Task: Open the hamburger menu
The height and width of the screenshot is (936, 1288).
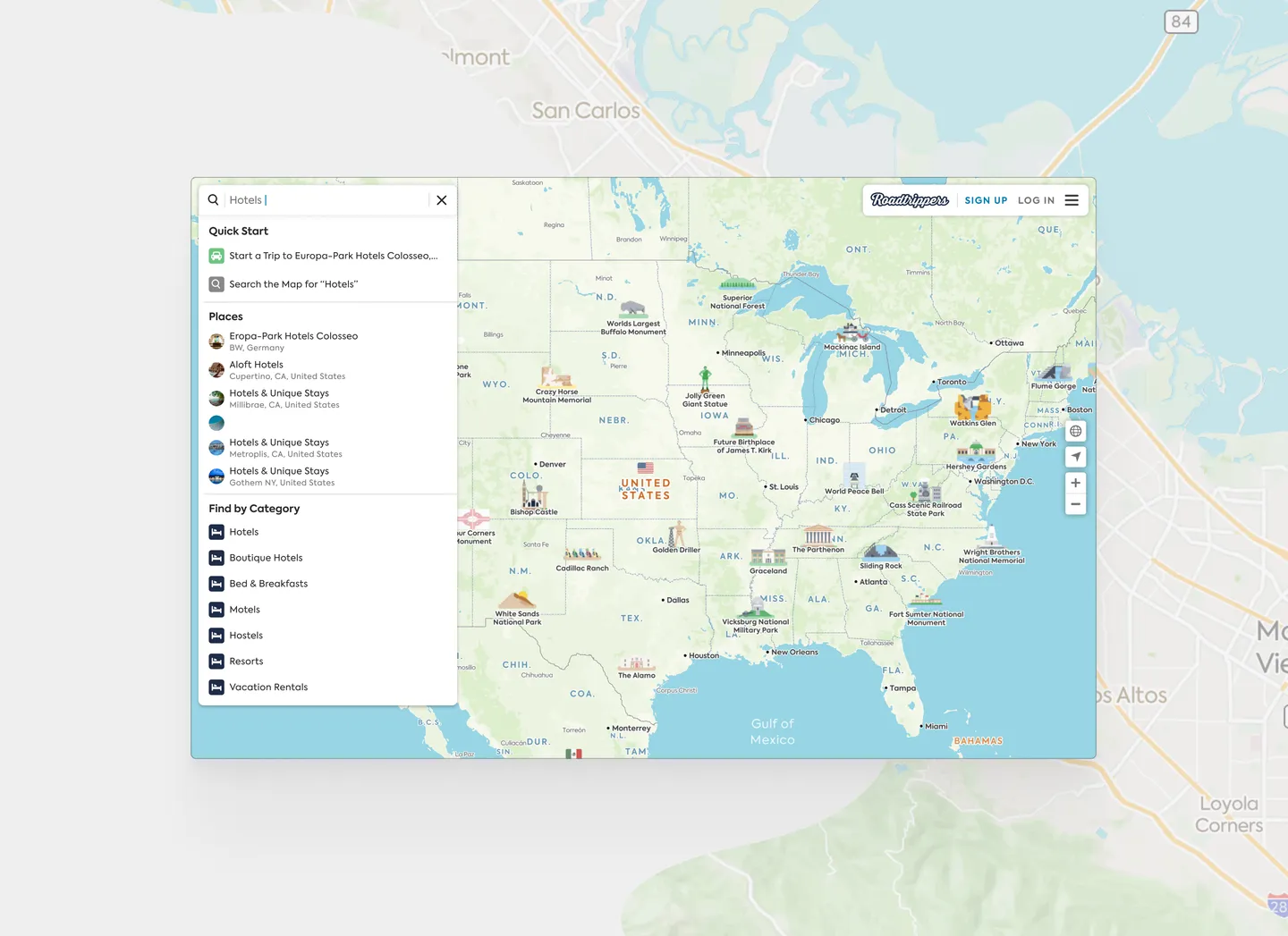Action: pos(1072,200)
